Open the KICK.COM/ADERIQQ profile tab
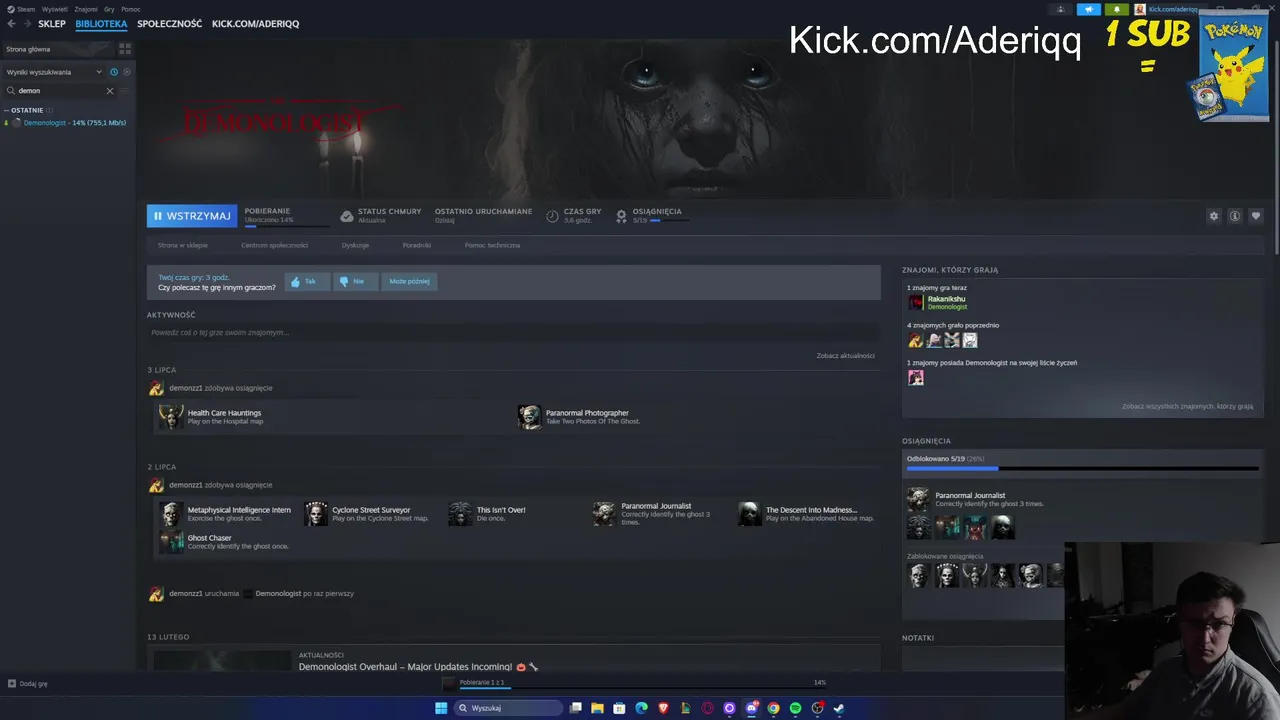This screenshot has width=1280, height=720. (255, 23)
